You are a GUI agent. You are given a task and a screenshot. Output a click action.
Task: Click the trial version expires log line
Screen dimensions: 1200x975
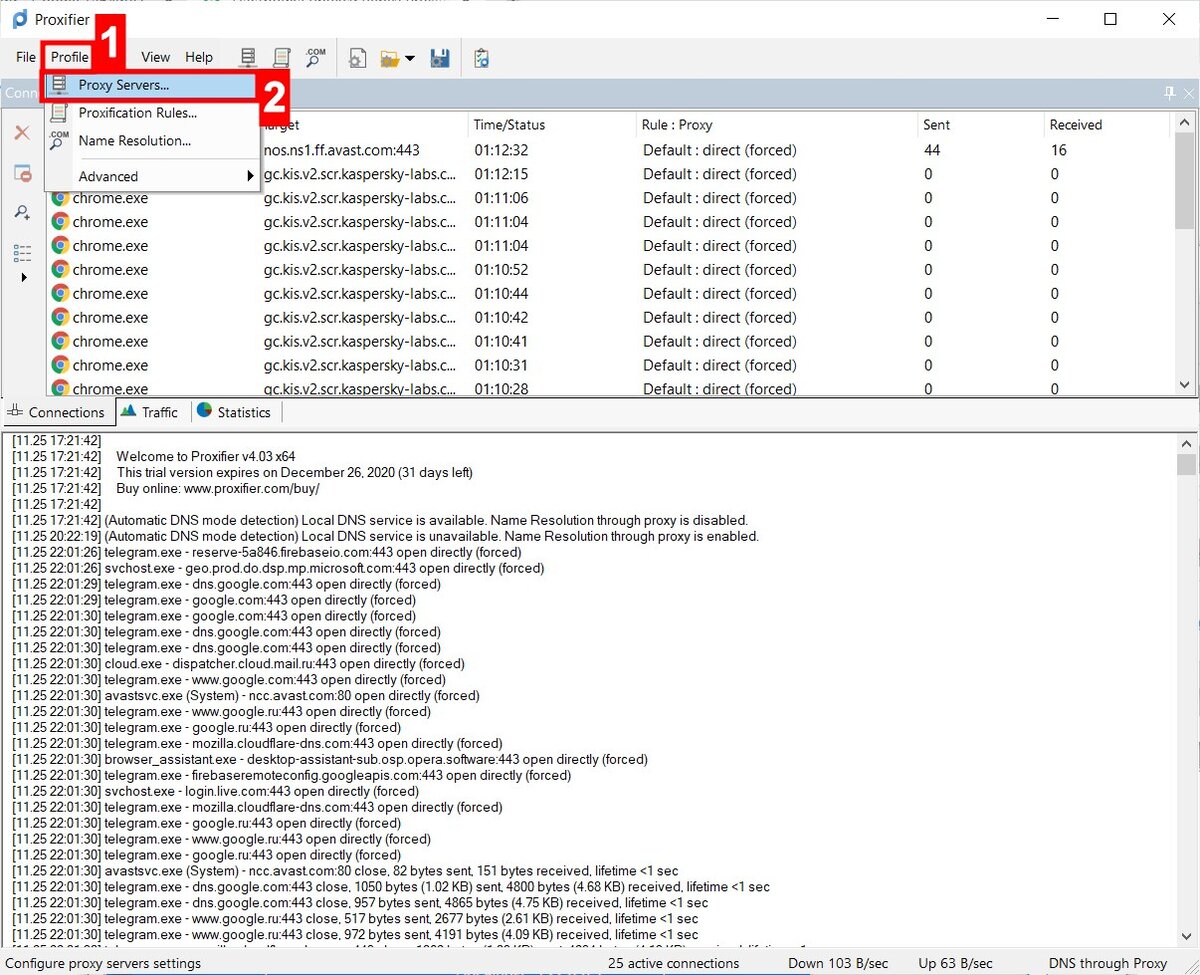coord(295,472)
